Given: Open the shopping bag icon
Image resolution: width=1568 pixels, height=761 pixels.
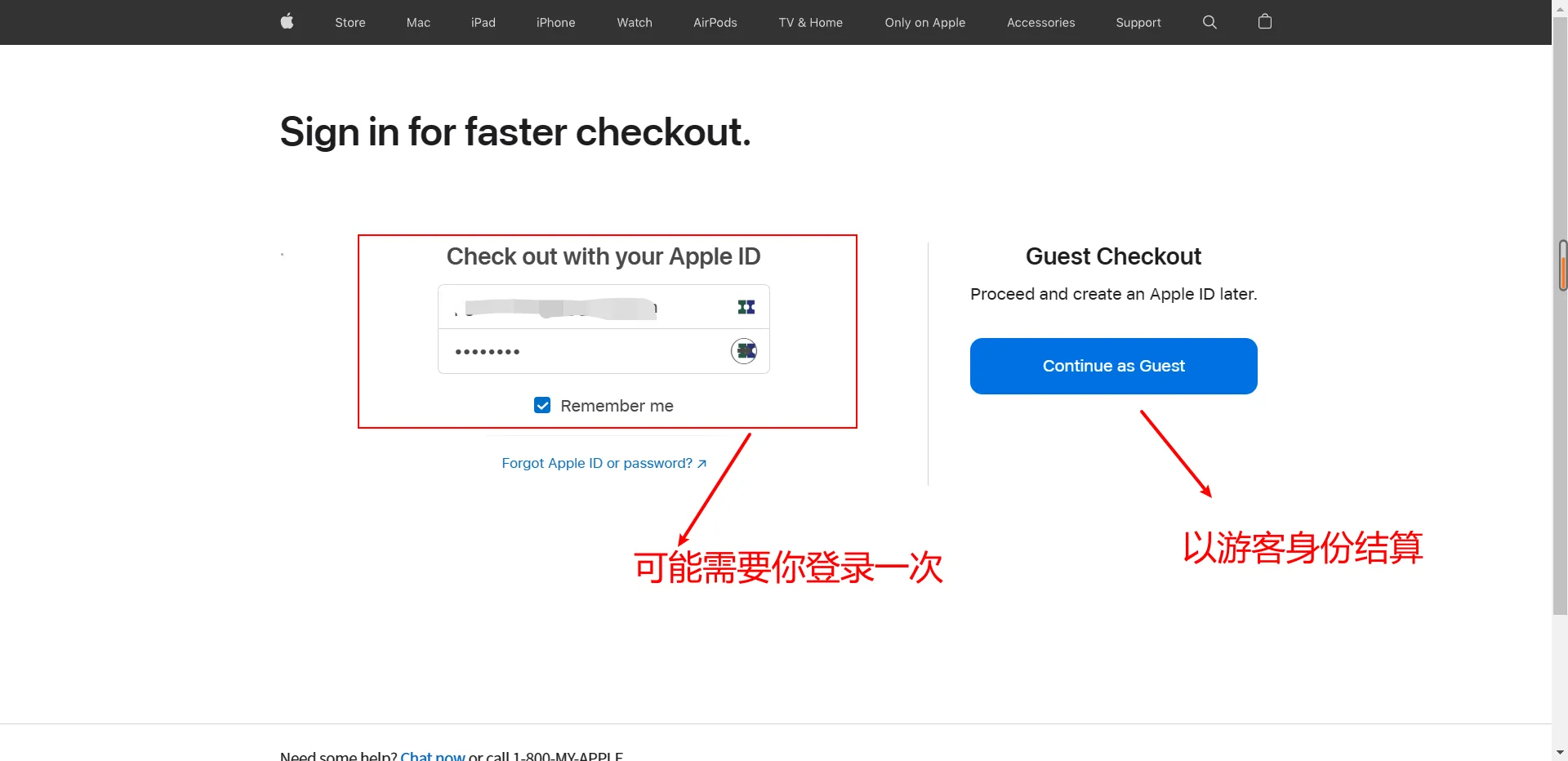Looking at the screenshot, I should click(1265, 21).
